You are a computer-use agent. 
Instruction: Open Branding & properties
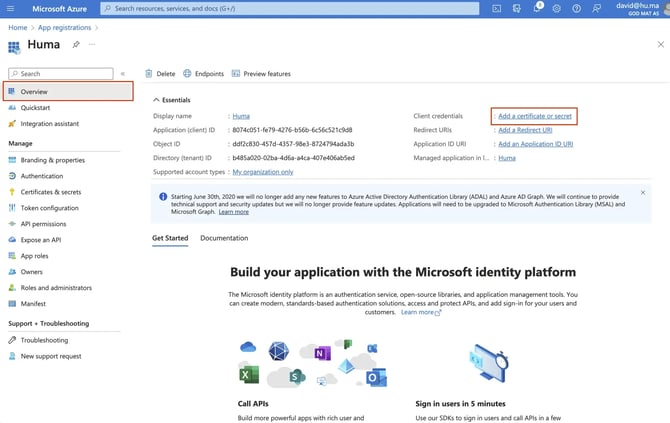click(x=52, y=160)
